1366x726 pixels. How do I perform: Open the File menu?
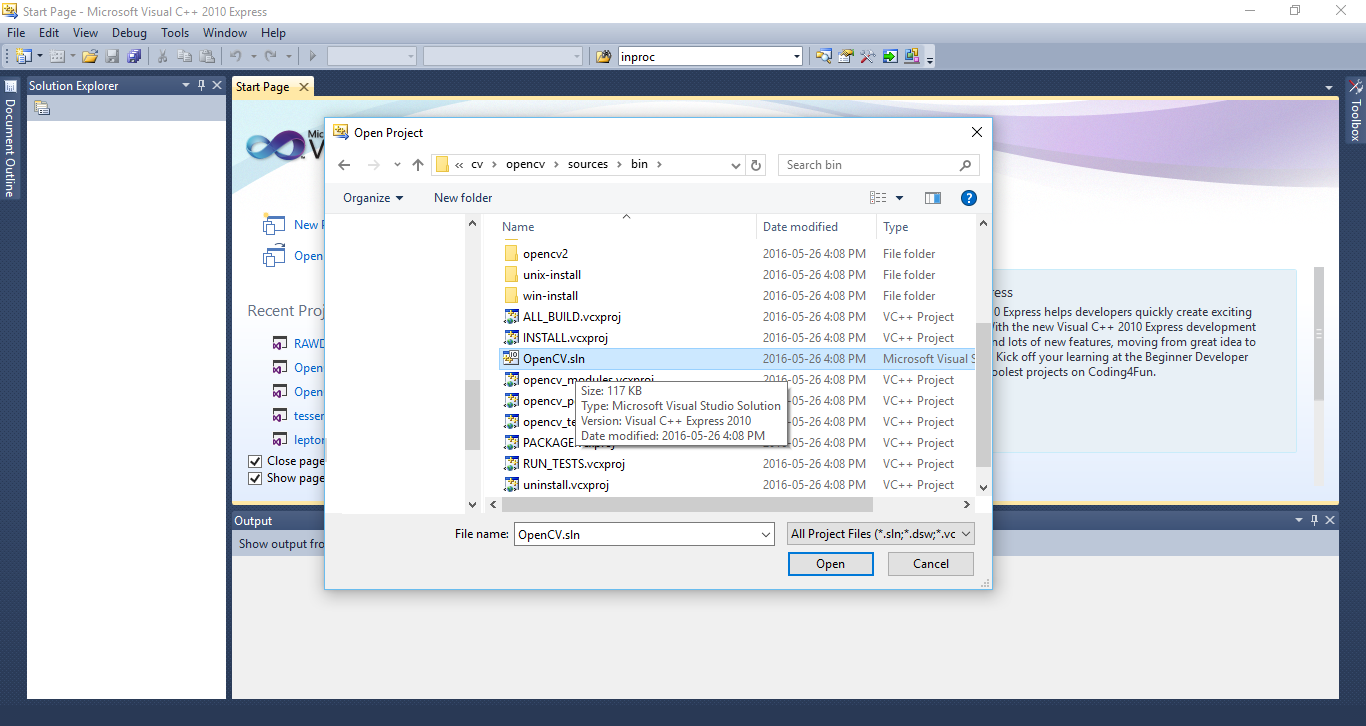tap(16, 33)
